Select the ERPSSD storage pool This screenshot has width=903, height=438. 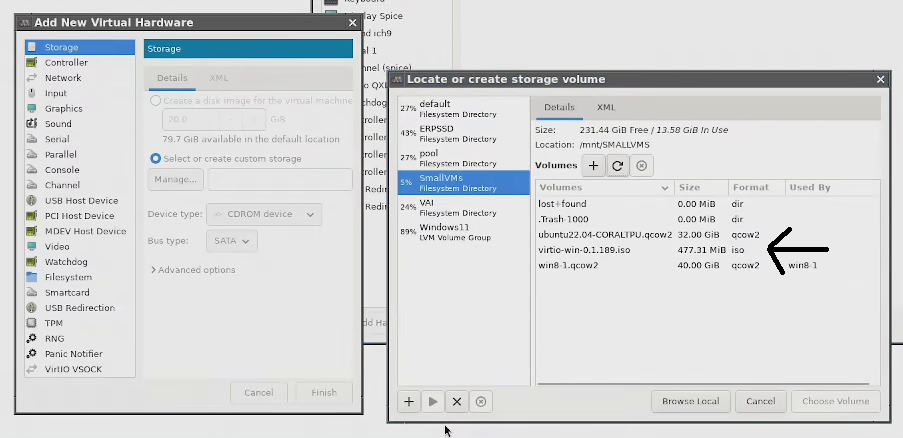464,134
